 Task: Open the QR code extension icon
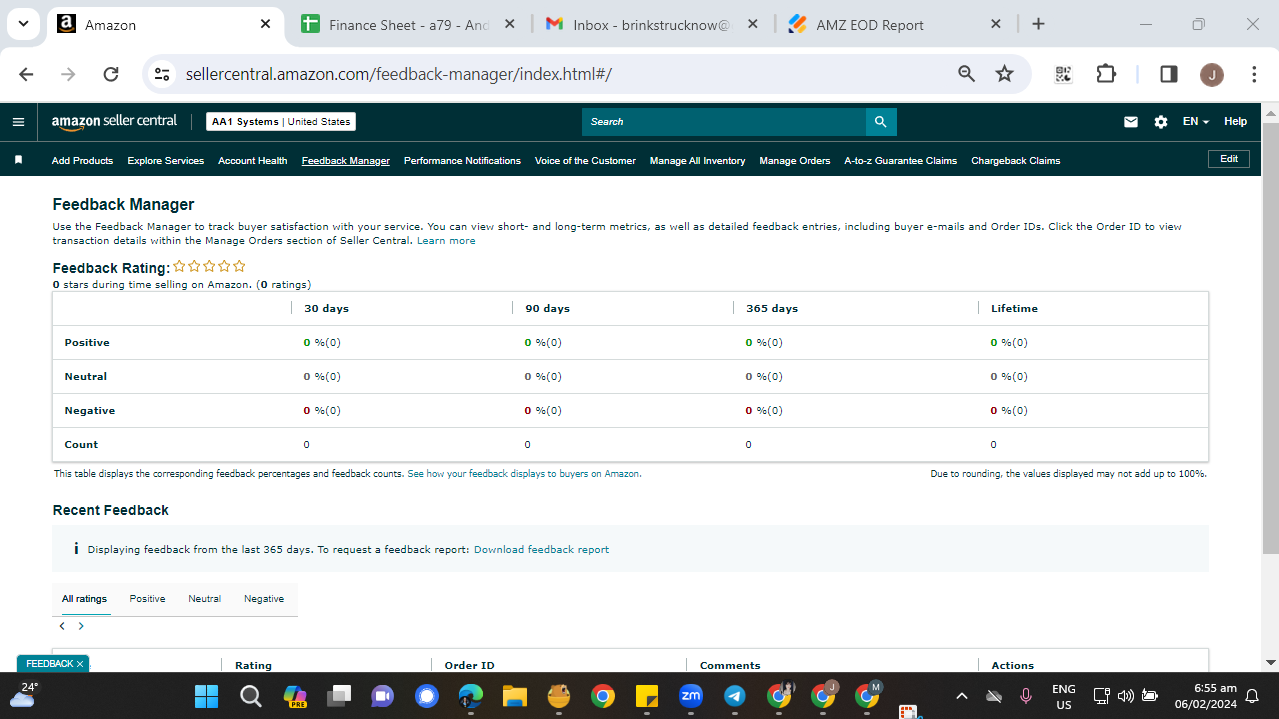(x=1063, y=74)
